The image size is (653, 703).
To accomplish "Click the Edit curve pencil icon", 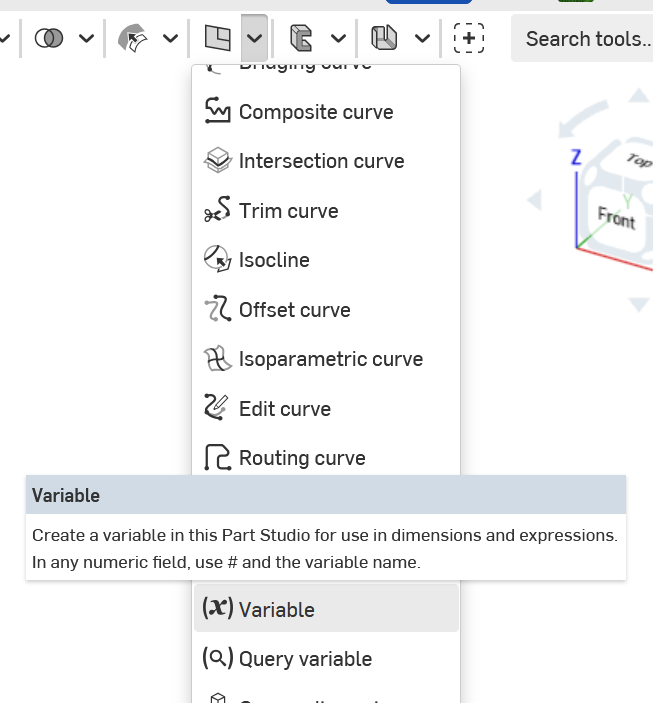I will pyautogui.click(x=217, y=408).
